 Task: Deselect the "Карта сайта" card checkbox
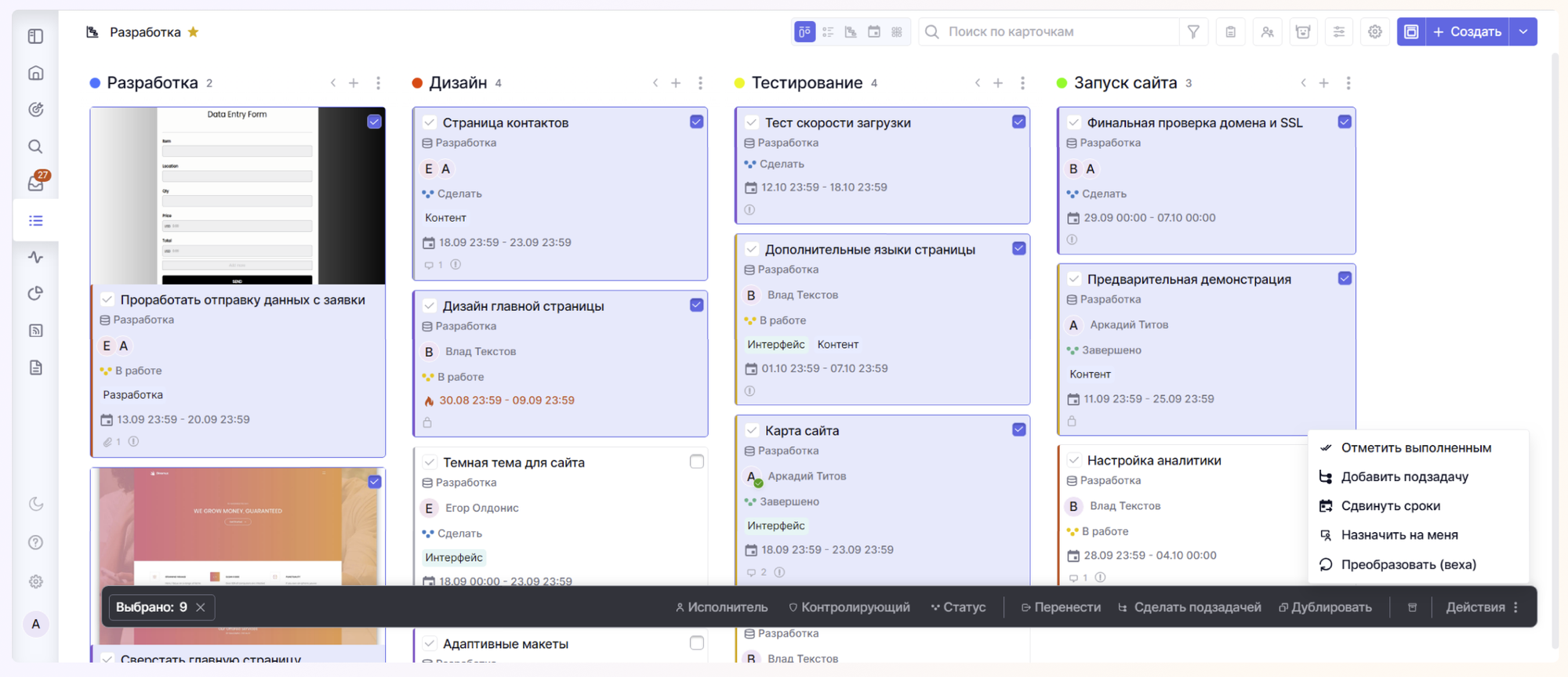(x=1018, y=429)
